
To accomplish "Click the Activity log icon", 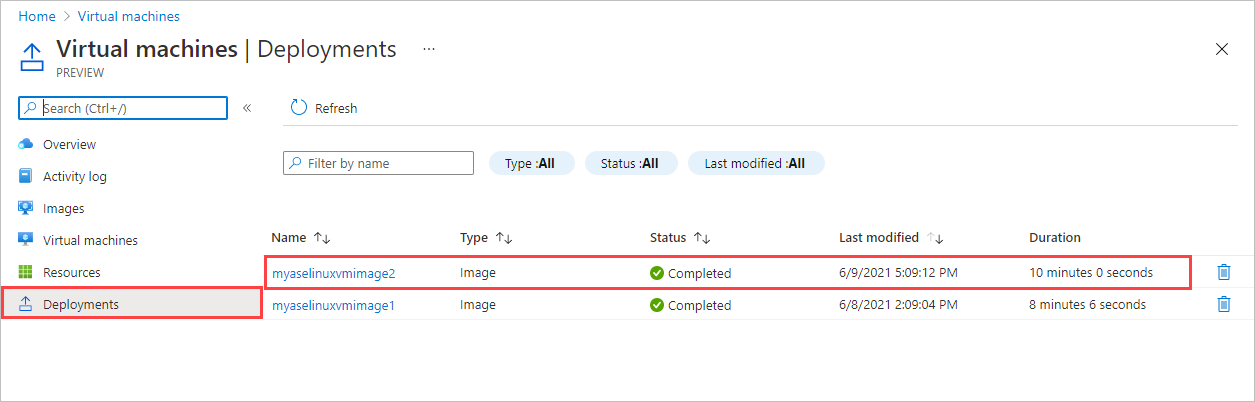I will click(x=26, y=176).
